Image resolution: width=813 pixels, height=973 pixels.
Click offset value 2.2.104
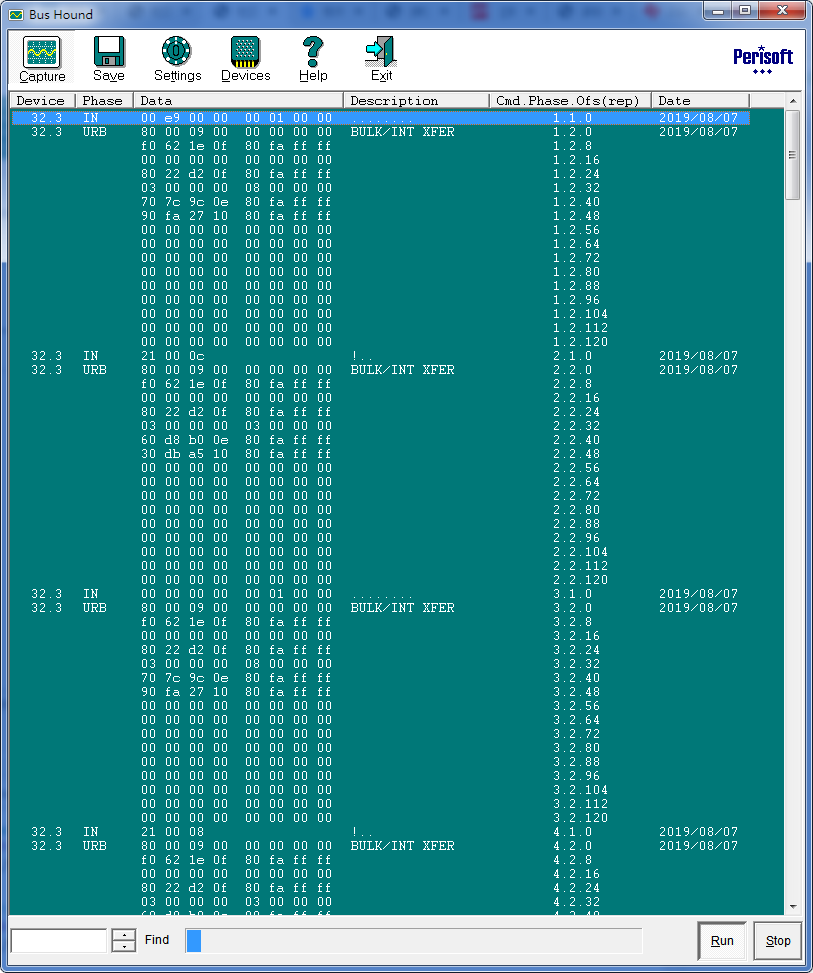click(x=580, y=552)
